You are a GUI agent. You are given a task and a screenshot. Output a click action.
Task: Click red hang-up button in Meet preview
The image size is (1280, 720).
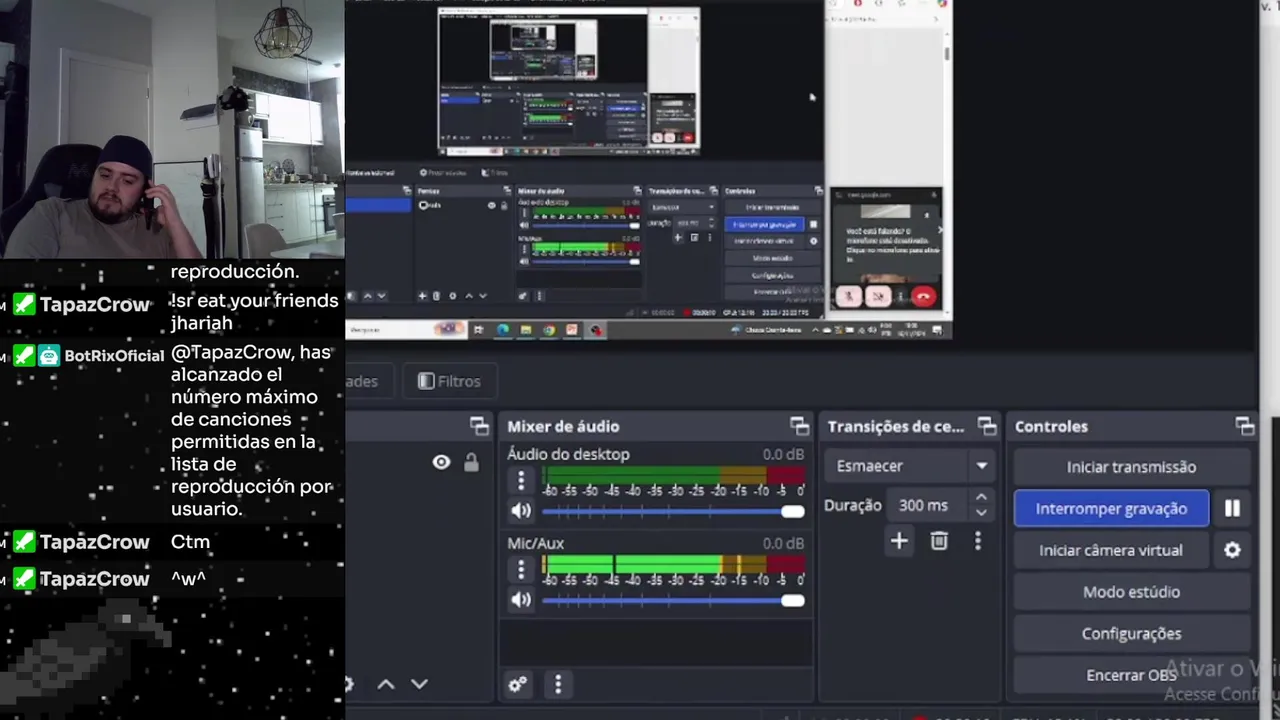923,296
